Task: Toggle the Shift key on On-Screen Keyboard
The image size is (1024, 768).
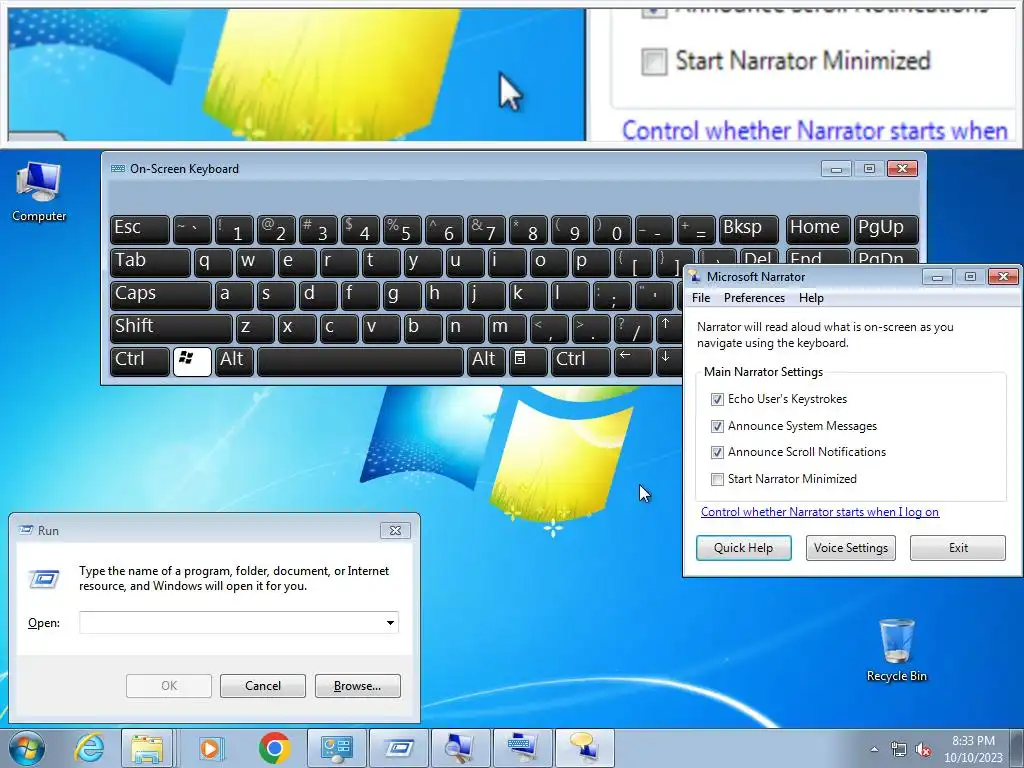Action: tap(172, 328)
